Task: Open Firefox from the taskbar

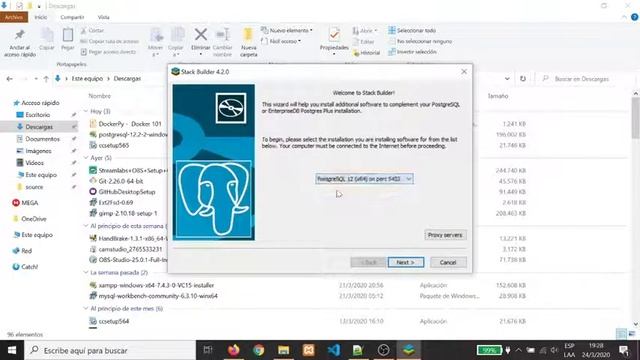Action: [233, 350]
